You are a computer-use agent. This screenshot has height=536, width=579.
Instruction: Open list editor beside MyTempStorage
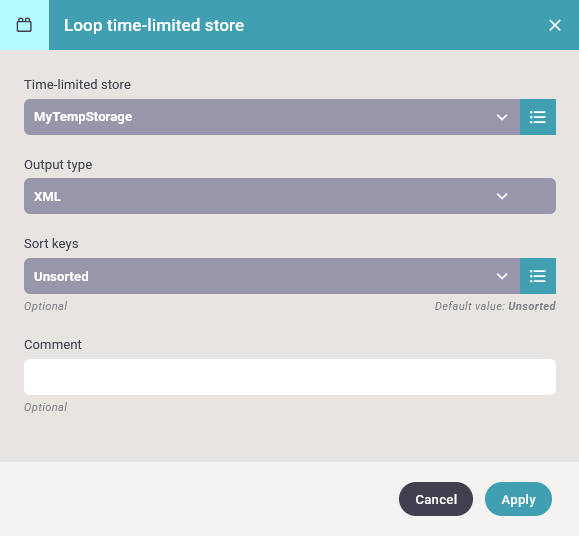pos(538,117)
